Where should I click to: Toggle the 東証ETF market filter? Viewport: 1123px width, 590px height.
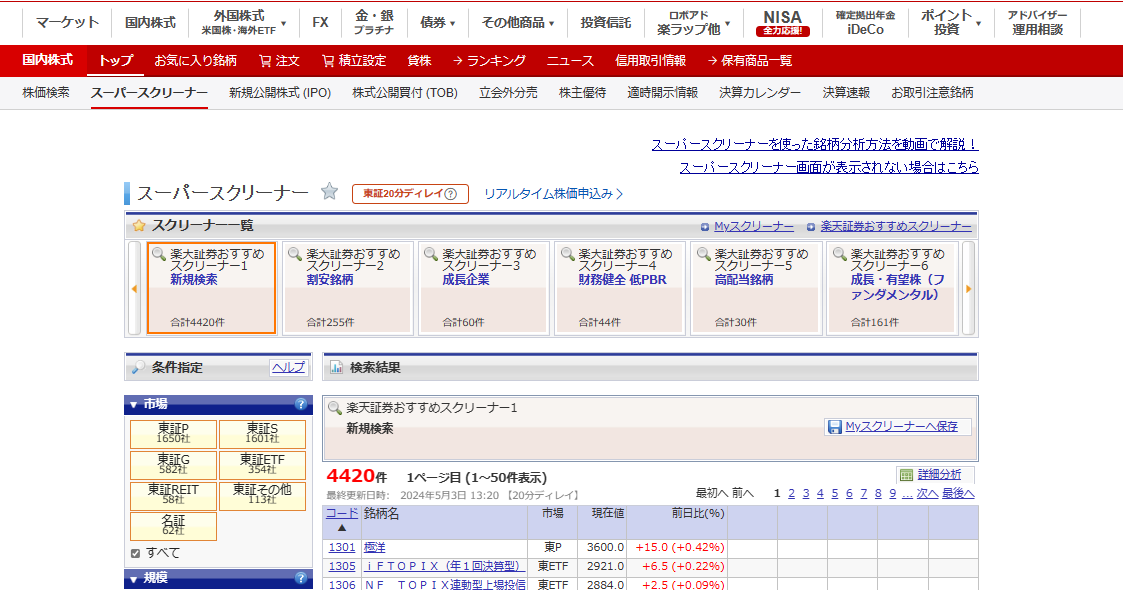(x=262, y=465)
